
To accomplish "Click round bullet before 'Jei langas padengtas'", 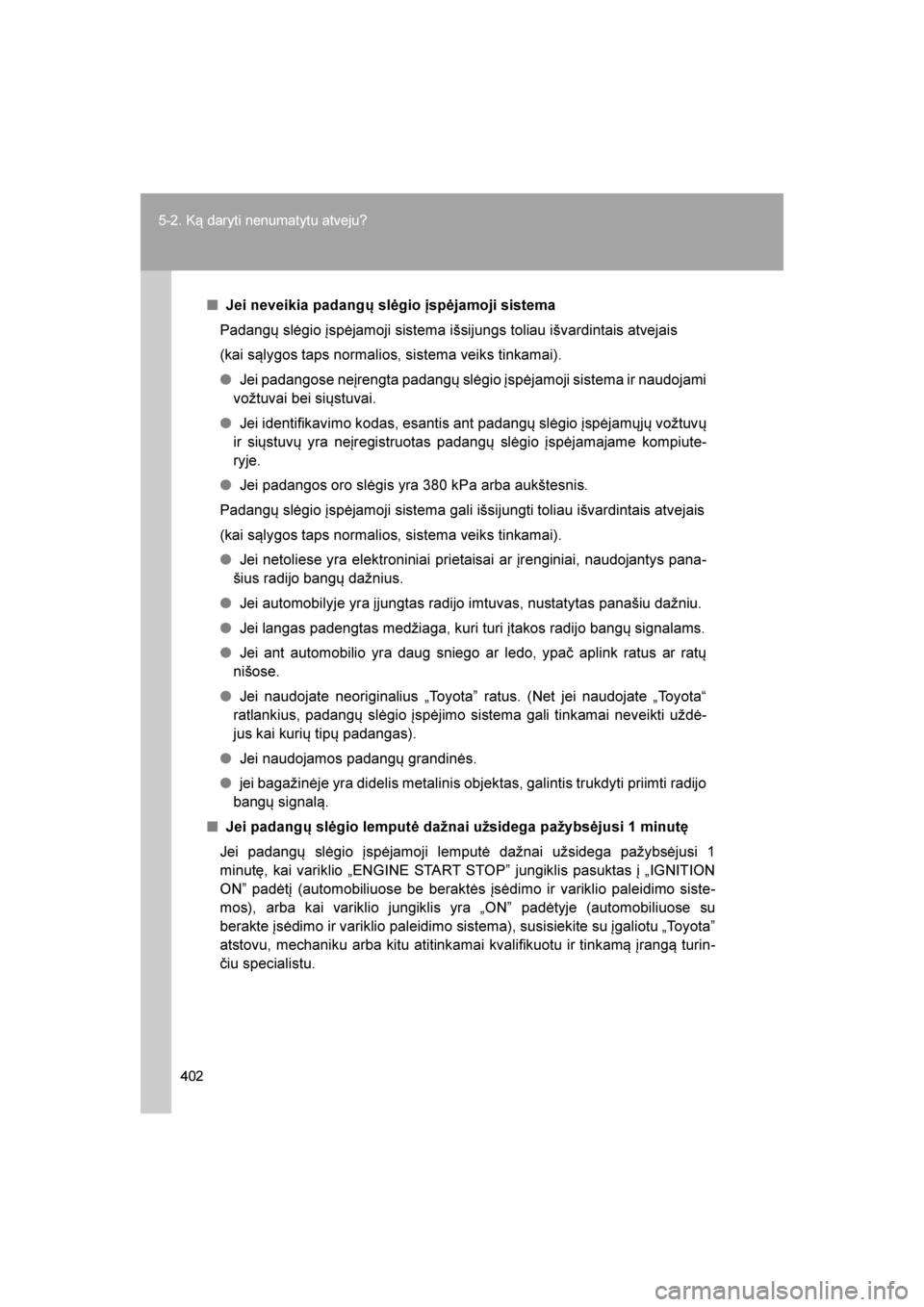I will 225,628.
